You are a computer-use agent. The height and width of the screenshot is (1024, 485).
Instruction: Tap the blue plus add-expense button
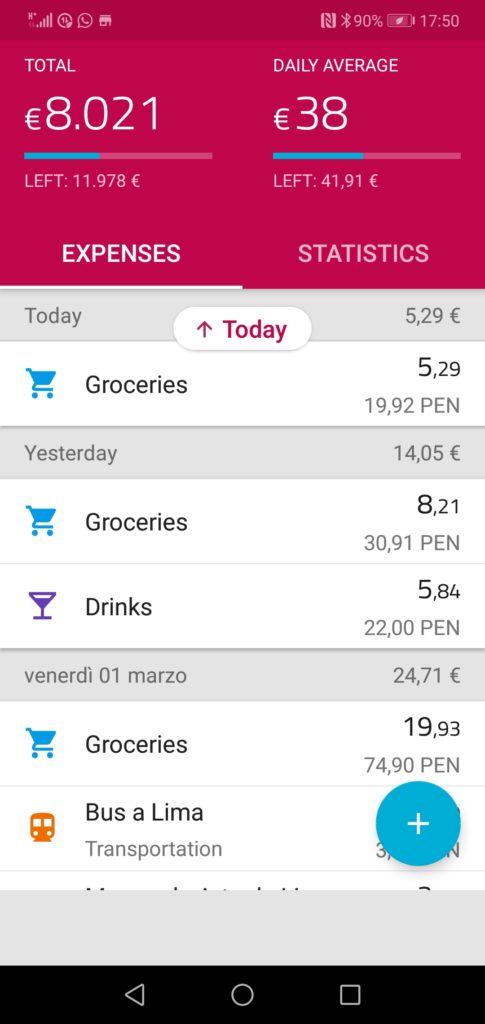[418, 824]
